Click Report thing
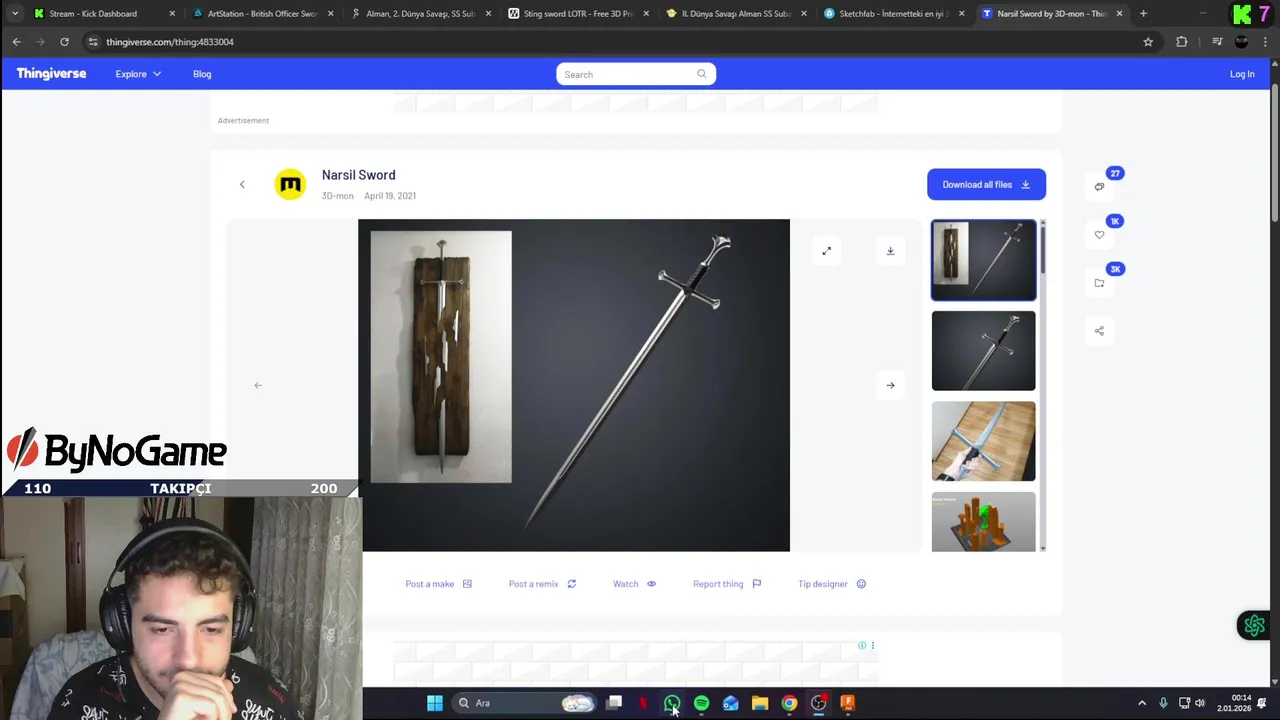 tap(727, 584)
